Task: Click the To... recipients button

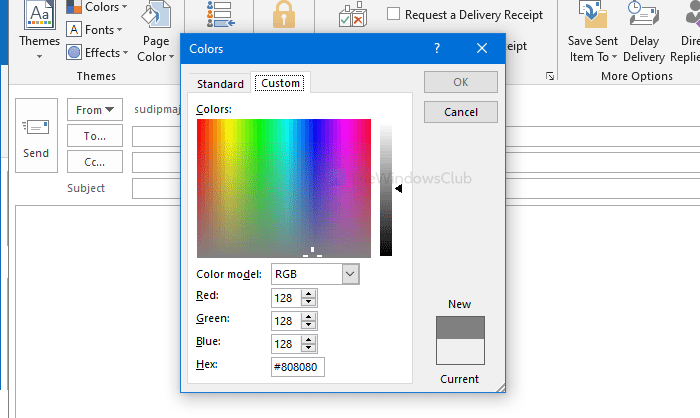Action: tap(95, 136)
